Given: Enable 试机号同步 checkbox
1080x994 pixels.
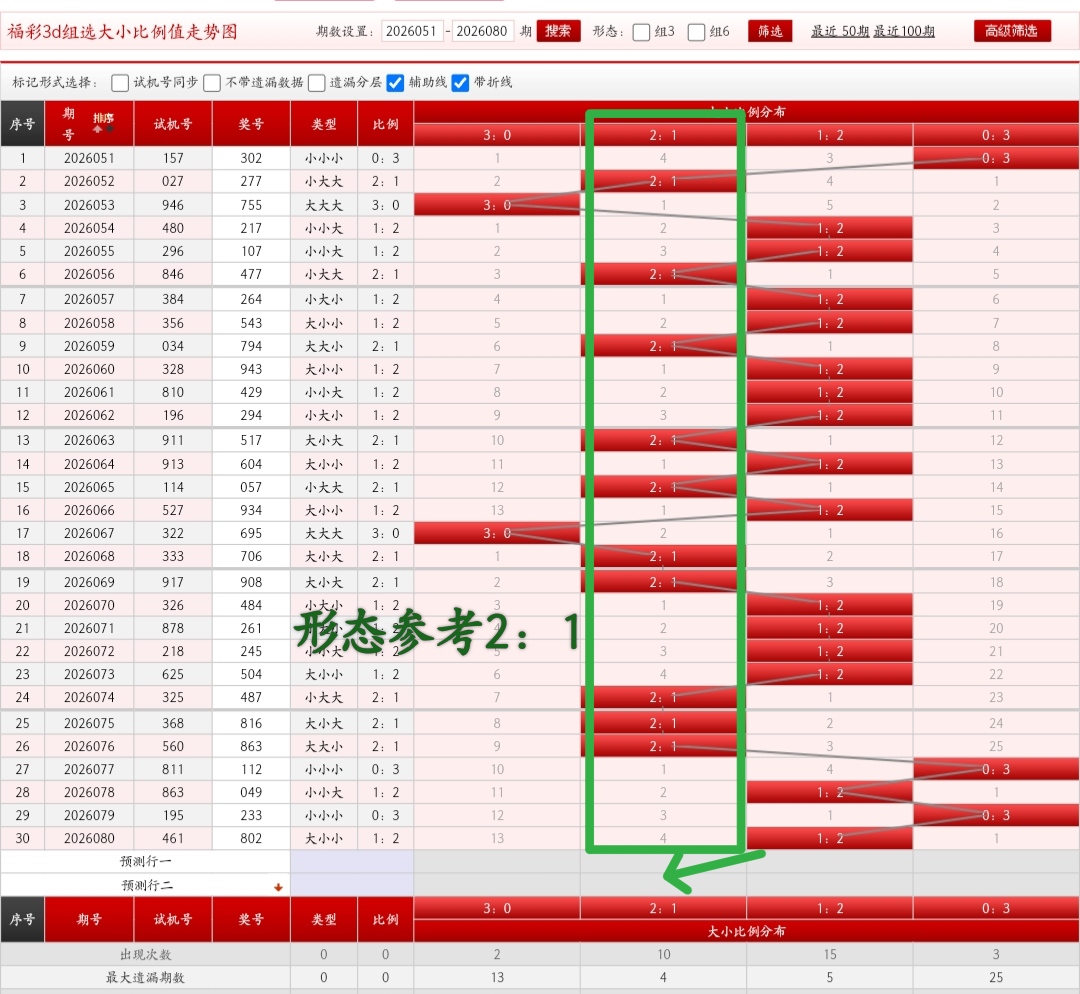Looking at the screenshot, I should click(x=120, y=83).
